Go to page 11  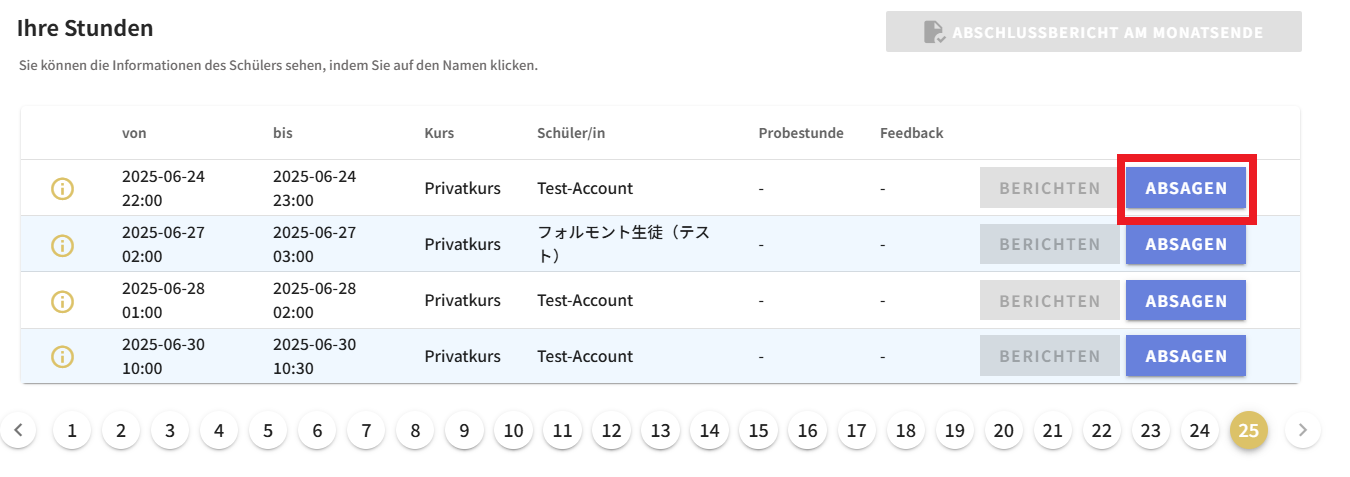[562, 431]
